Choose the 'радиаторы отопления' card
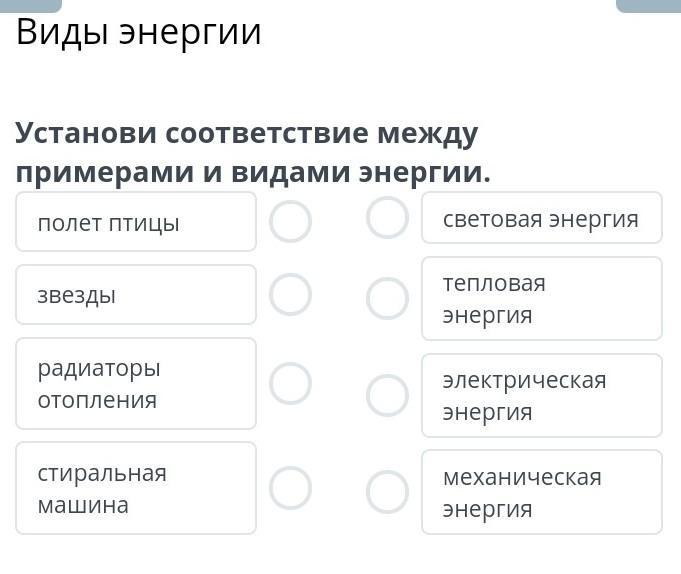This screenshot has height=574, width=681. [136, 384]
